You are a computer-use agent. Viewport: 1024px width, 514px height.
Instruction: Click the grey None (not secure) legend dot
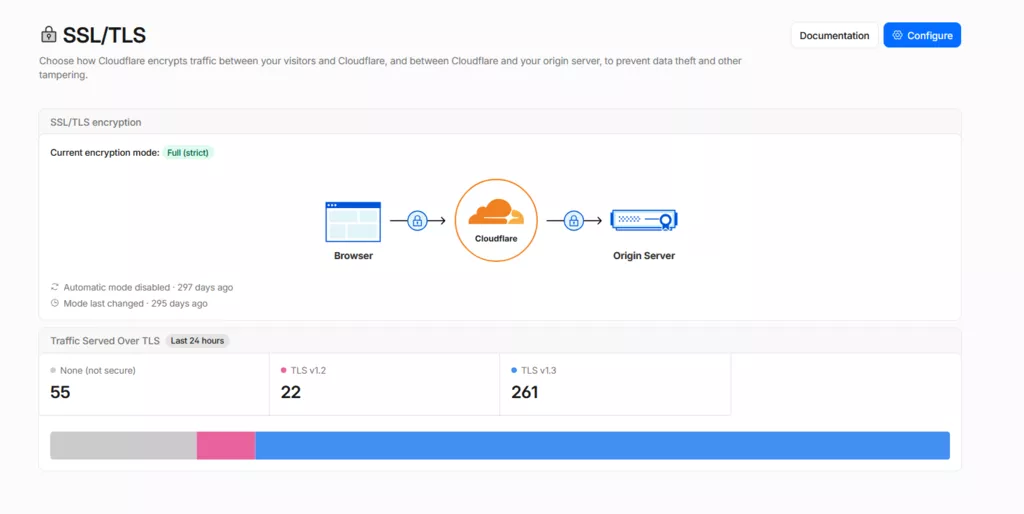(x=53, y=370)
